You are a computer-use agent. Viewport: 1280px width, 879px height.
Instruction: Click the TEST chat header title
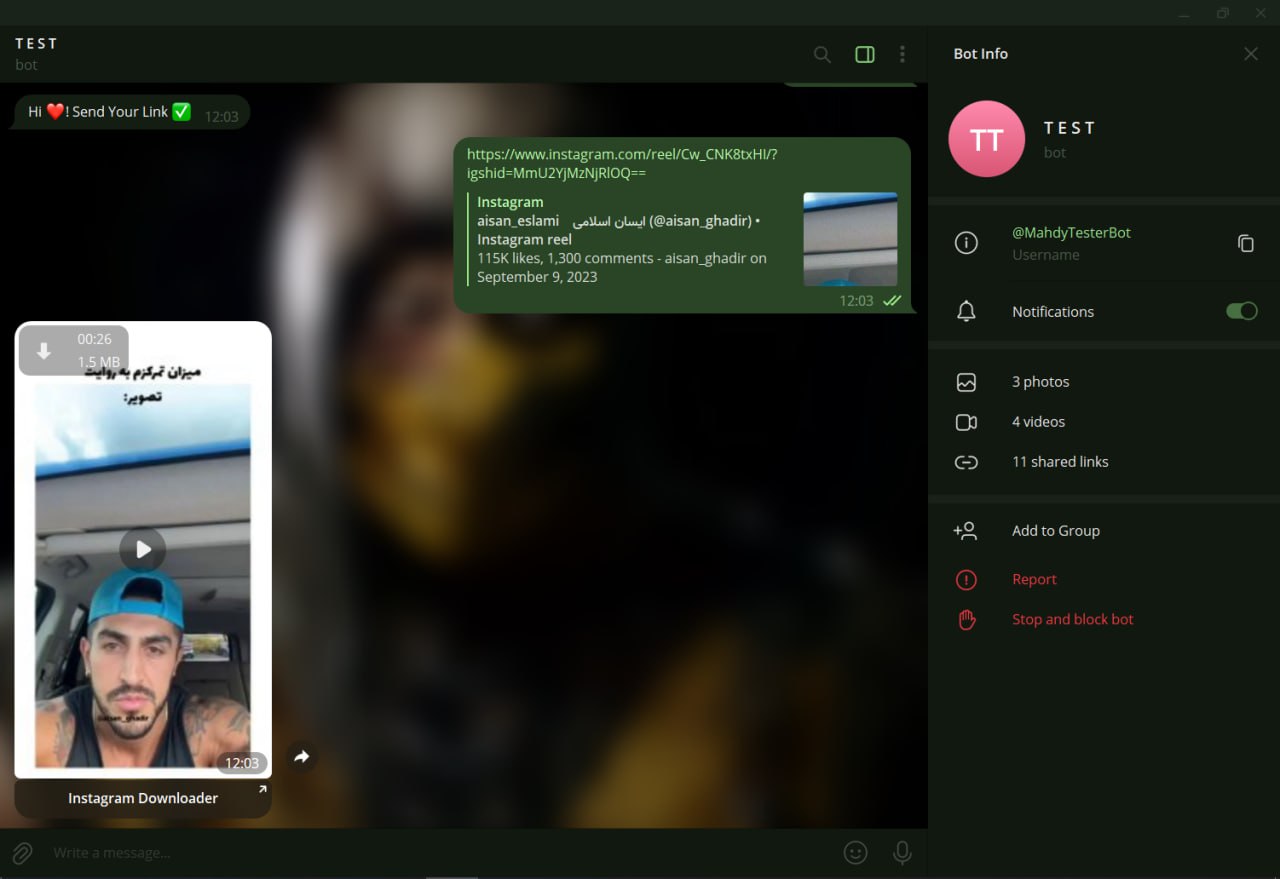coord(37,43)
